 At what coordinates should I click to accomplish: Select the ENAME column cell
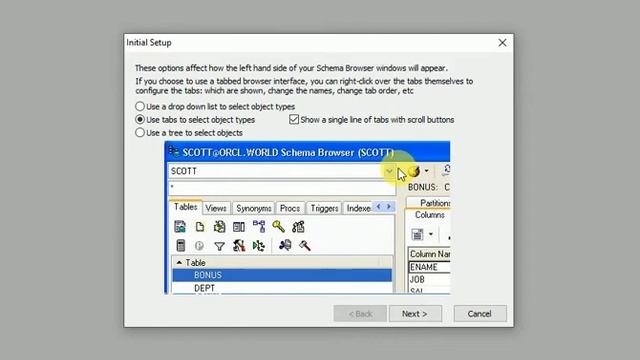pos(429,267)
